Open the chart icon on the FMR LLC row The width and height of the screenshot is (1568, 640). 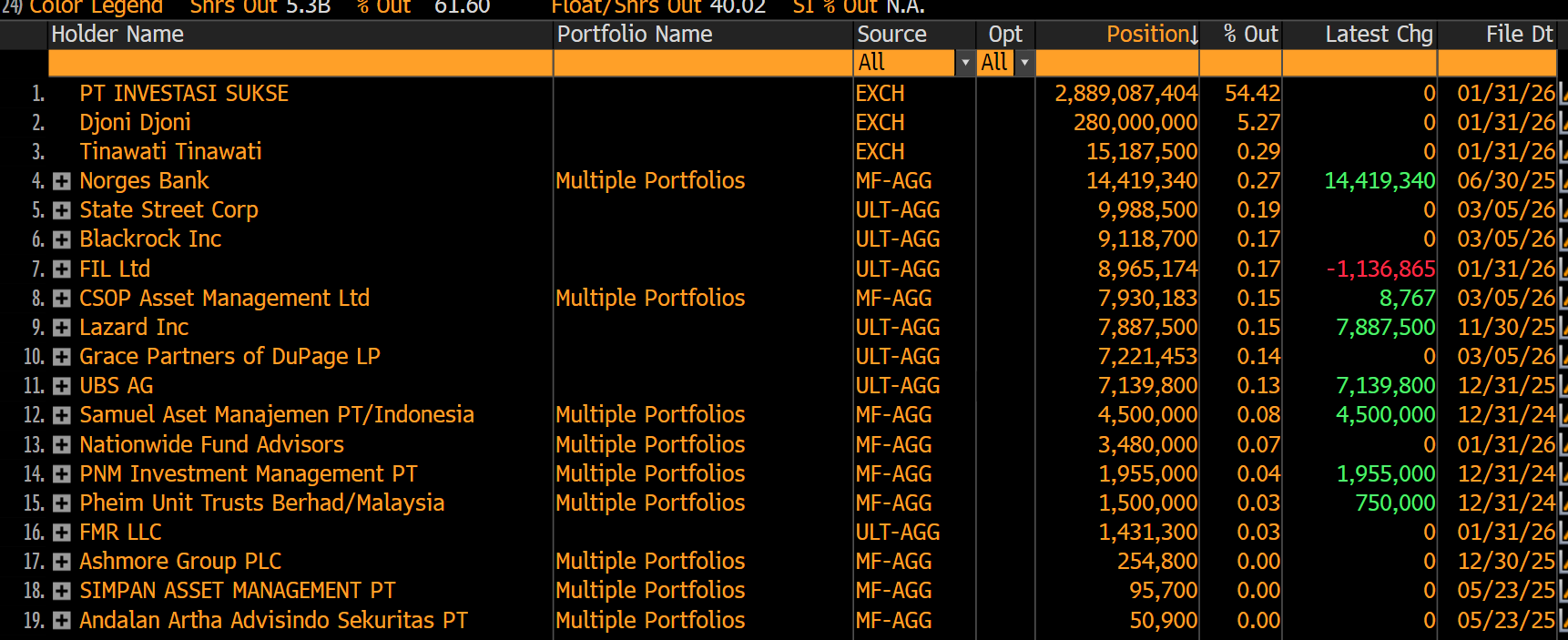coord(1563,533)
